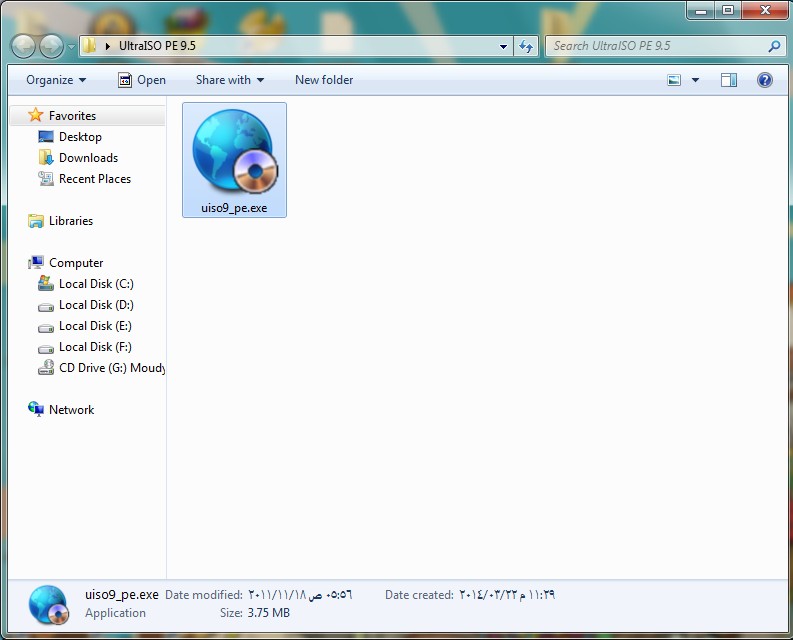Screen dimensions: 793x640
Task: Change your view using the view icon
Action: point(674,80)
